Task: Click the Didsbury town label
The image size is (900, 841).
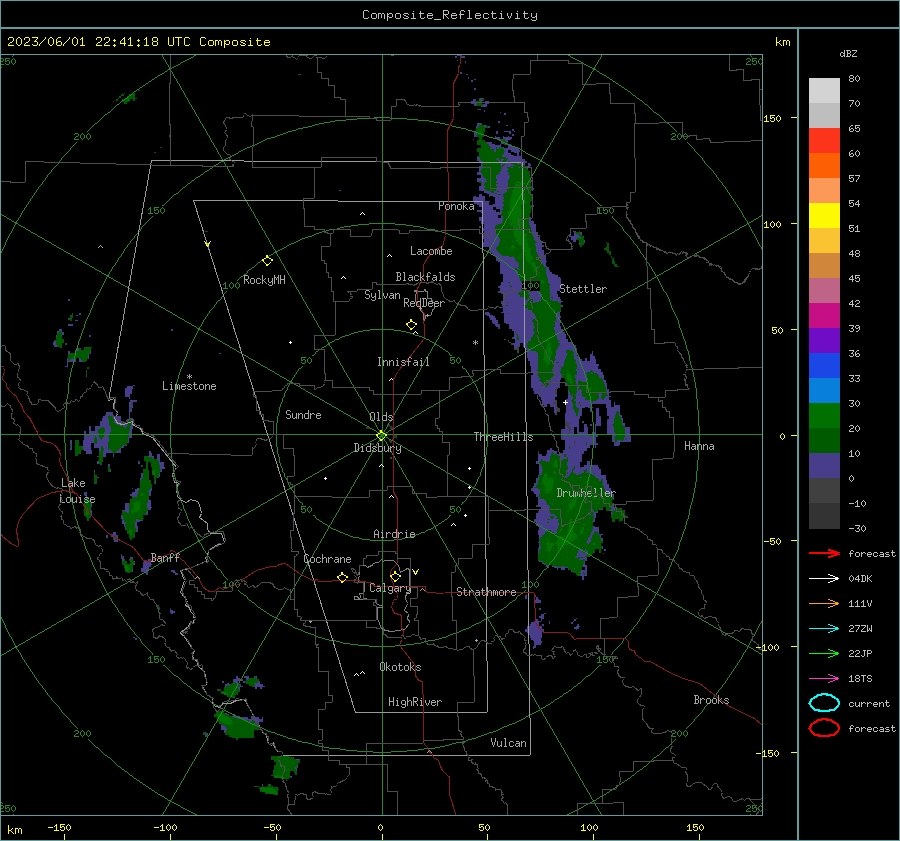Action: click(377, 448)
